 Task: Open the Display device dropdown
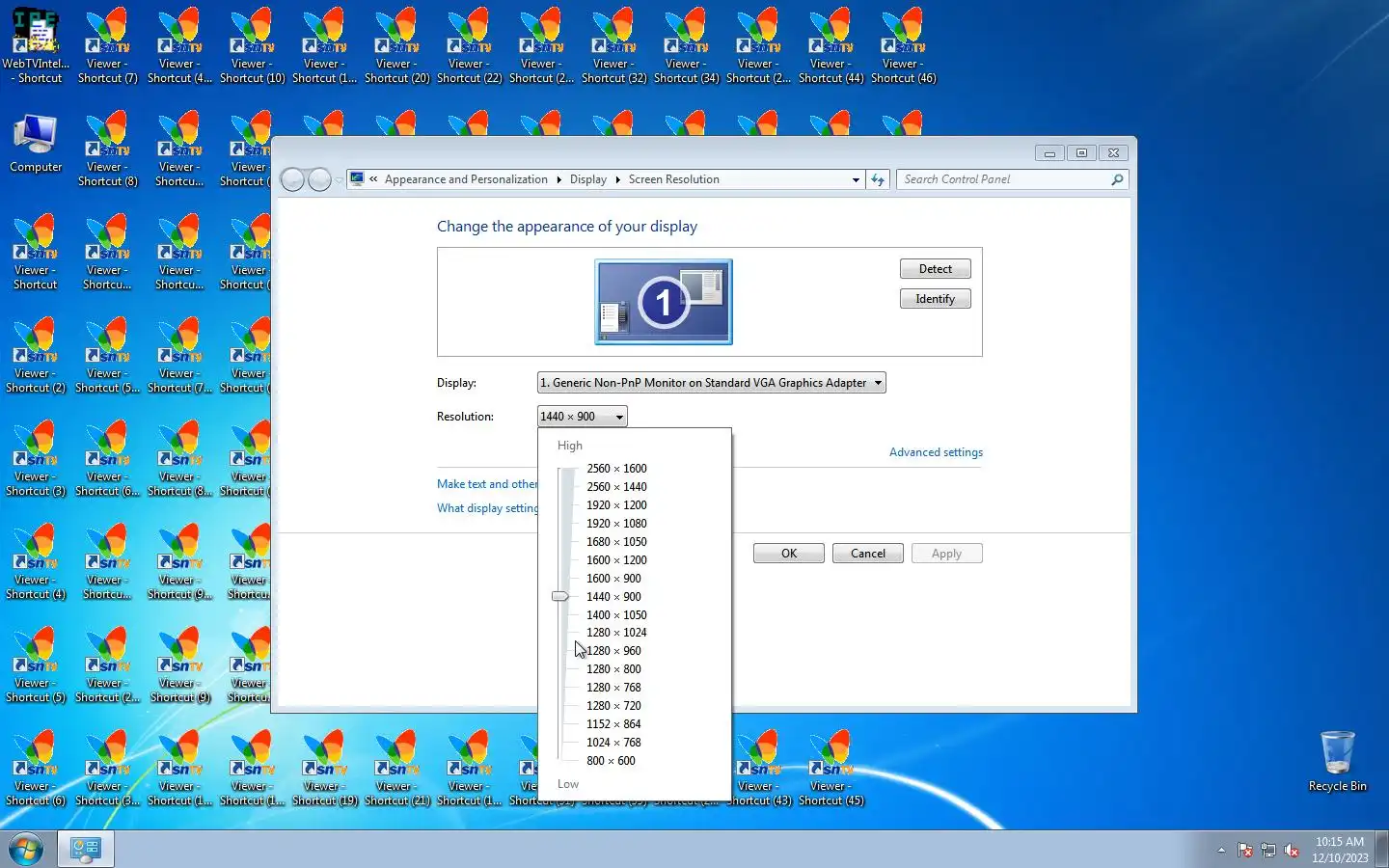(711, 383)
